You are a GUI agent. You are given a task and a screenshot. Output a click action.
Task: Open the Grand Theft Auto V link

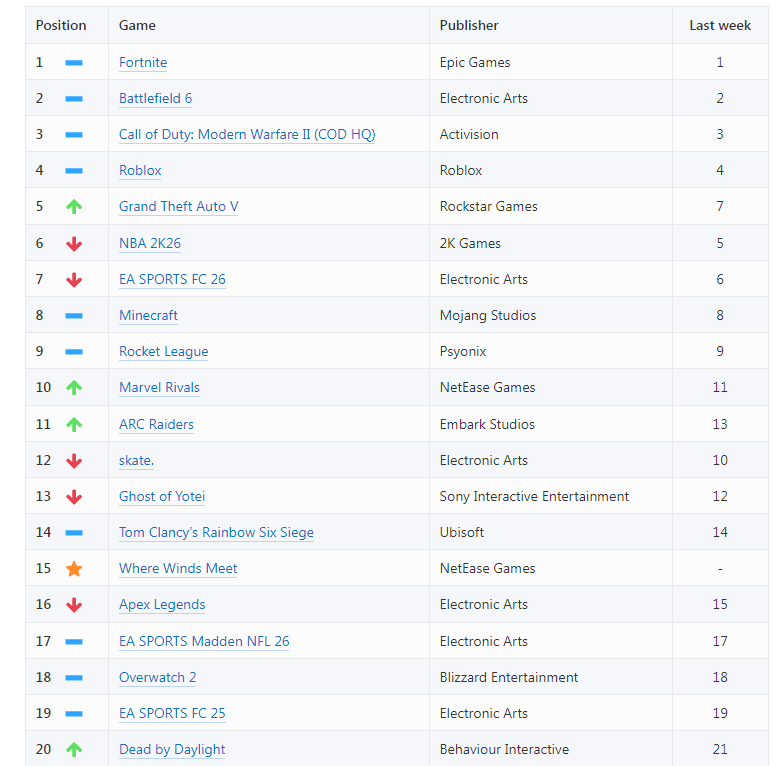click(178, 206)
